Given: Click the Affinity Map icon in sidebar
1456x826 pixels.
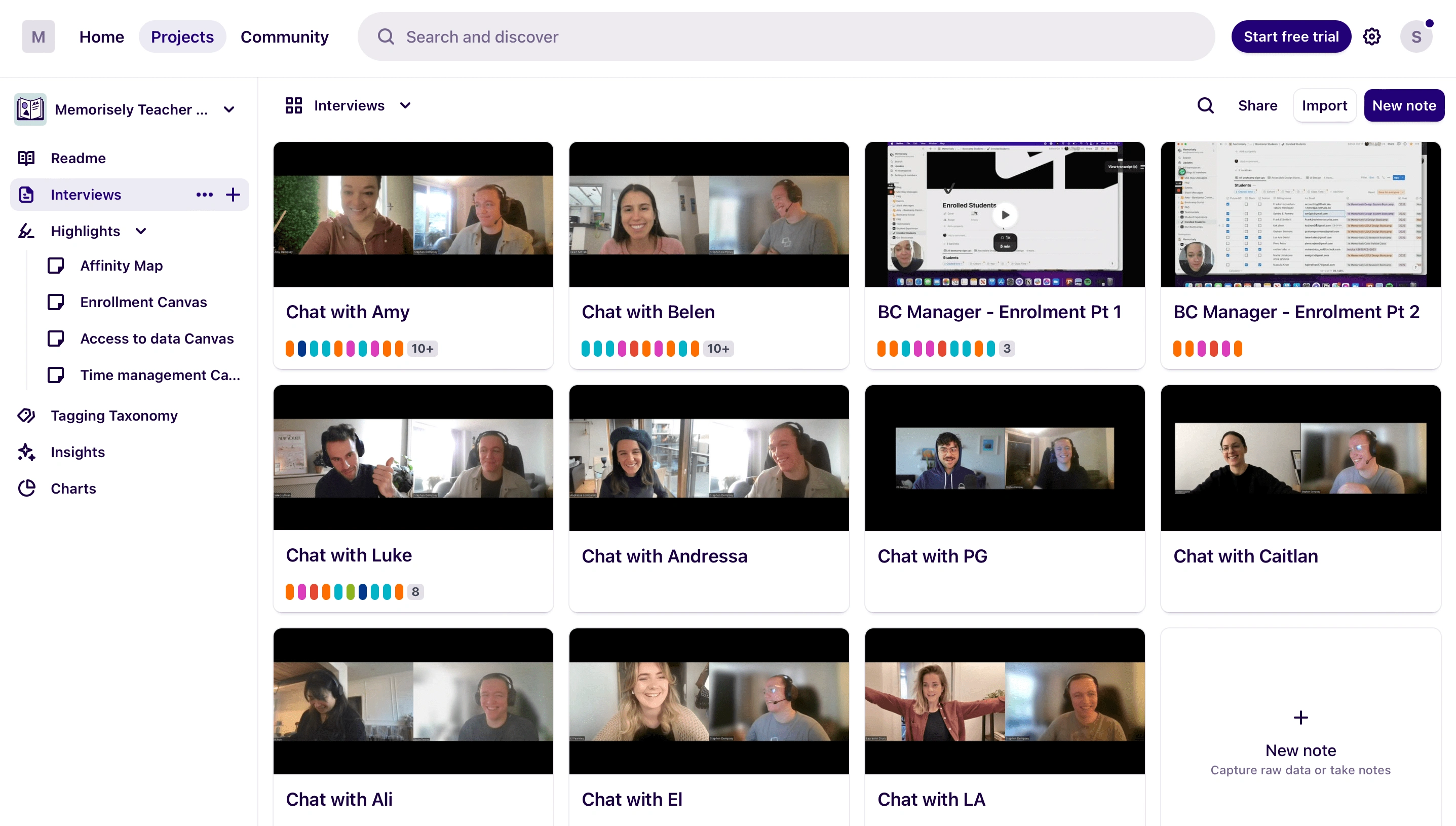Looking at the screenshot, I should (56, 265).
